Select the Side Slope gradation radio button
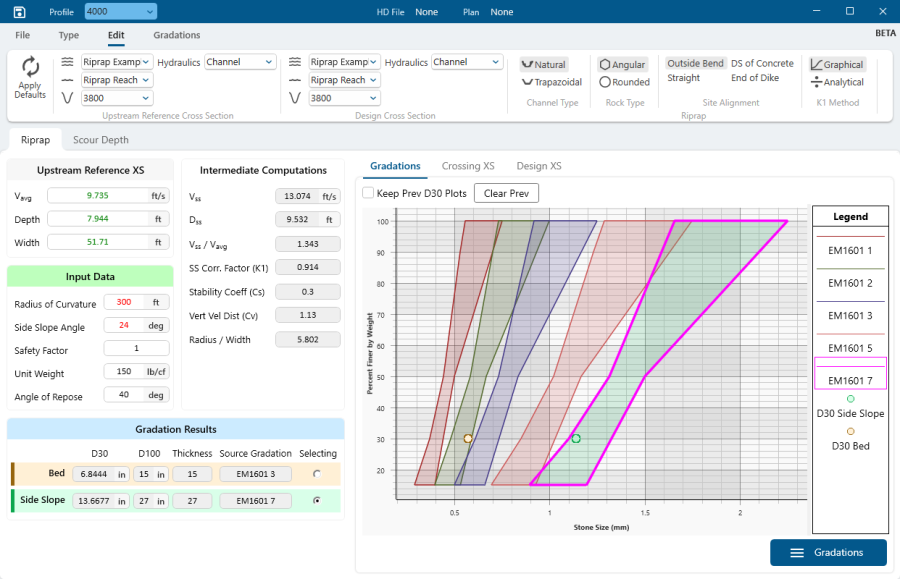This screenshot has height=579, width=900. (317, 501)
